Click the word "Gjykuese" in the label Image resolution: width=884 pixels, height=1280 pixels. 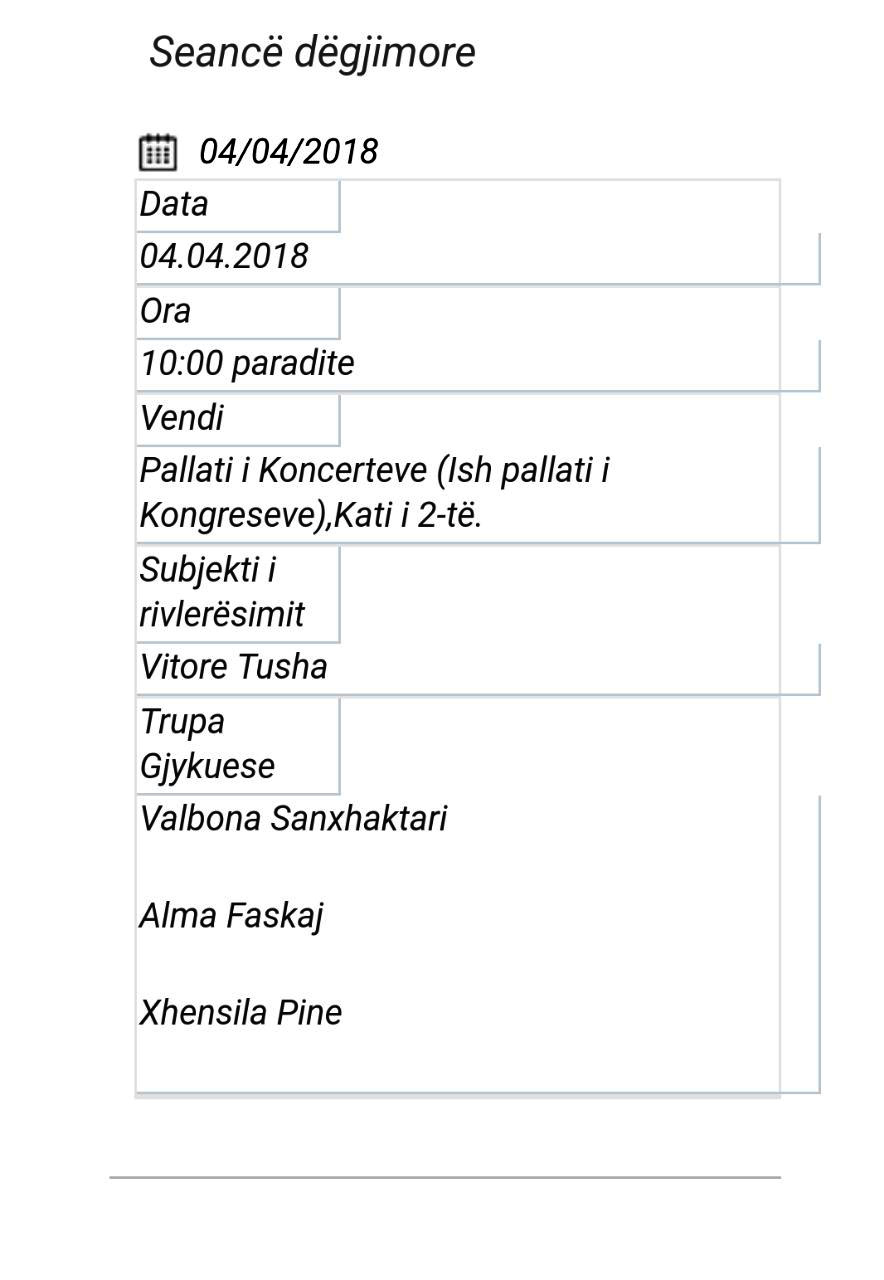click(207, 768)
